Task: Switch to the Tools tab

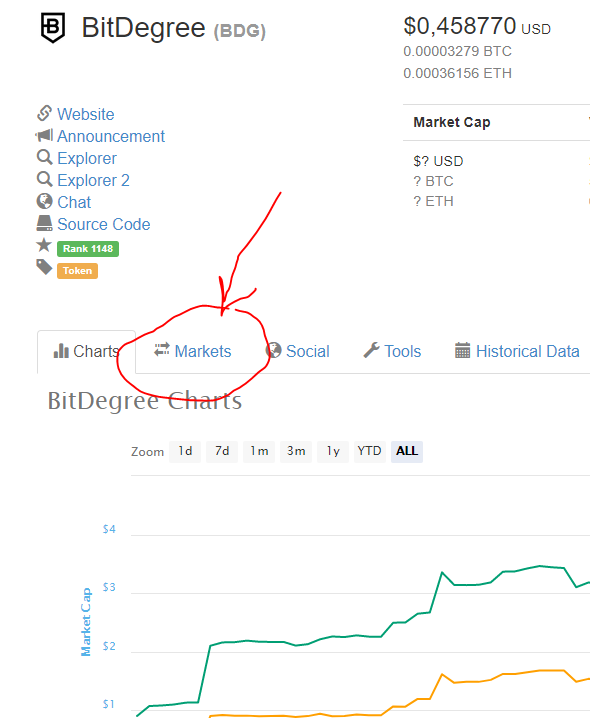Action: click(393, 351)
